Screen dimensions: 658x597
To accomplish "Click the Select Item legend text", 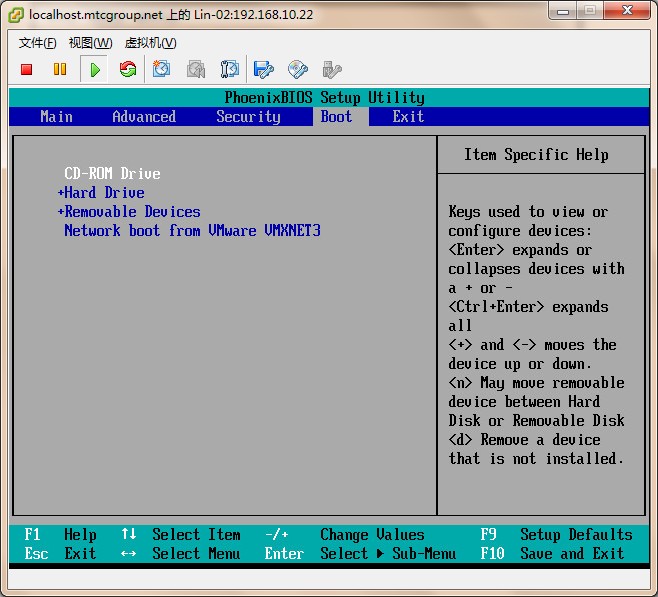I will coord(196,534).
